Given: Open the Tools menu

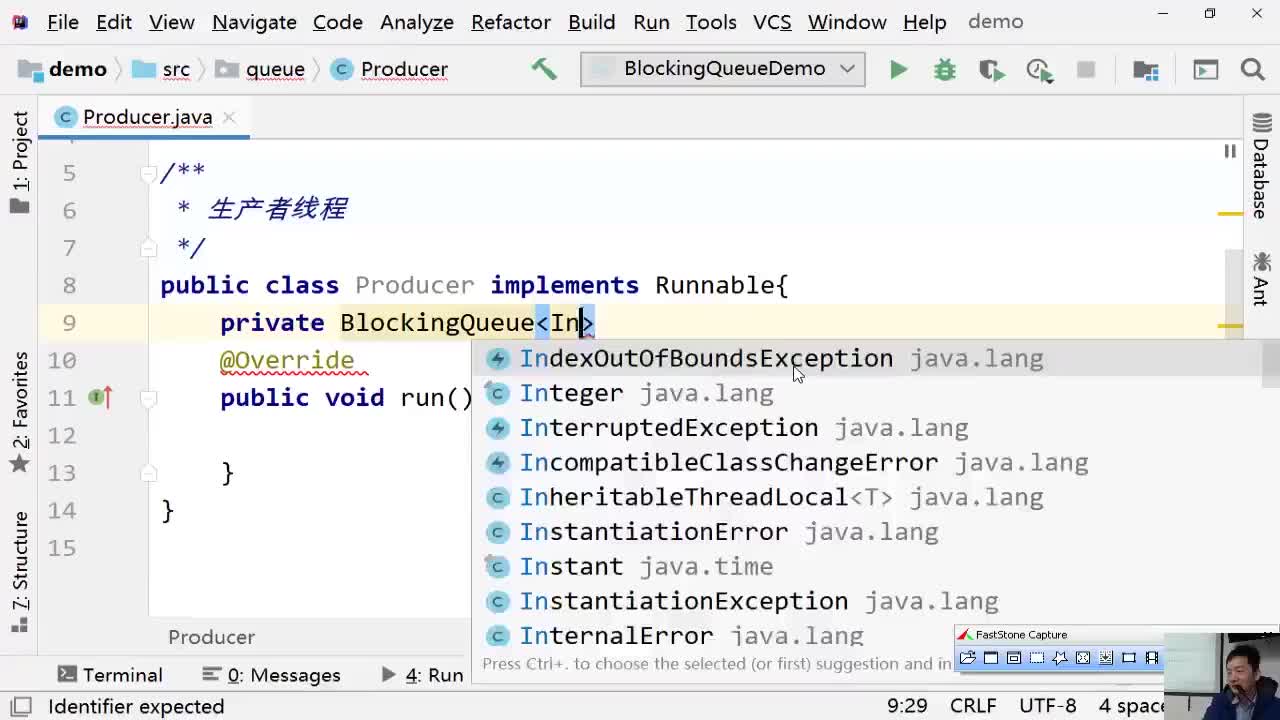Looking at the screenshot, I should [x=710, y=21].
